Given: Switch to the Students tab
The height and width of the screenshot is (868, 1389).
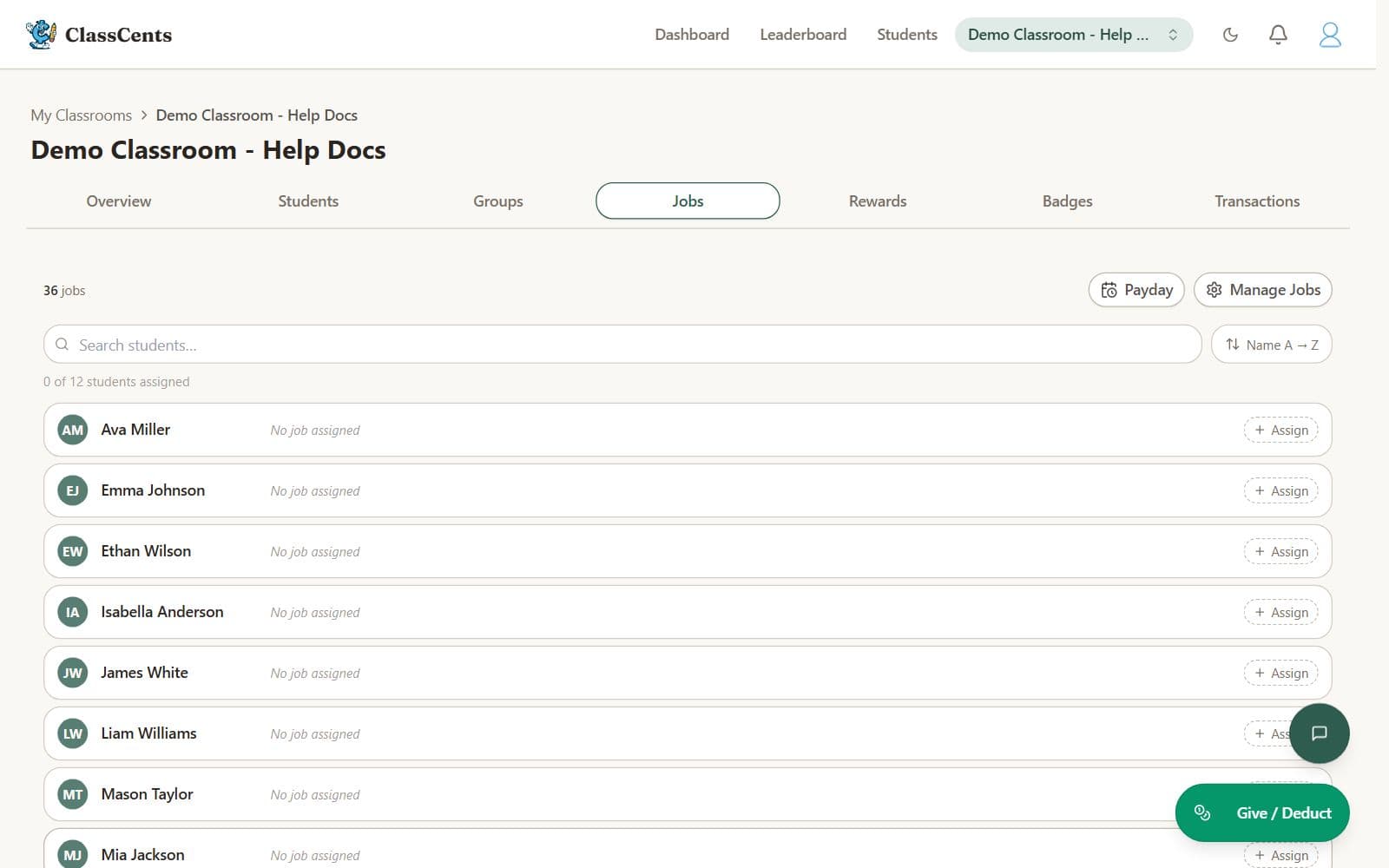Looking at the screenshot, I should [308, 201].
